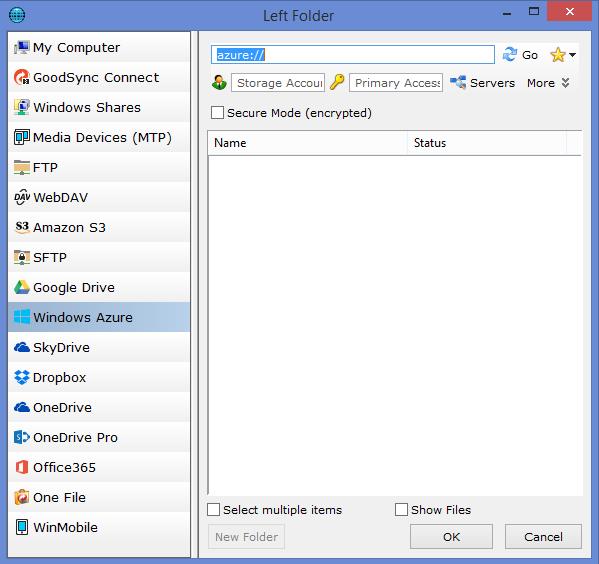Click the Primary Access key field
The width and height of the screenshot is (599, 564).
pyautogui.click(x=396, y=83)
